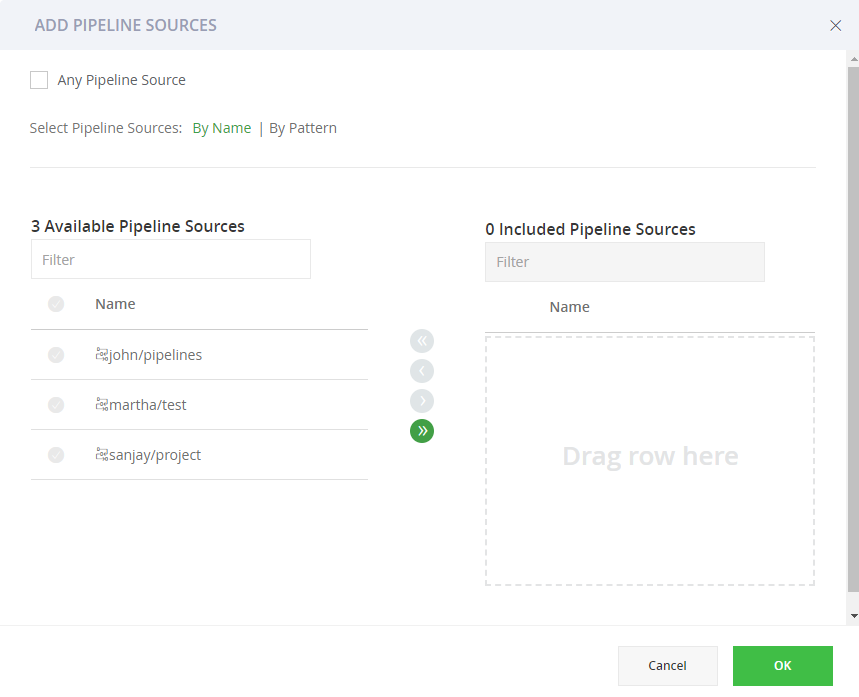Select the martha/test row circle

pyautogui.click(x=56, y=404)
